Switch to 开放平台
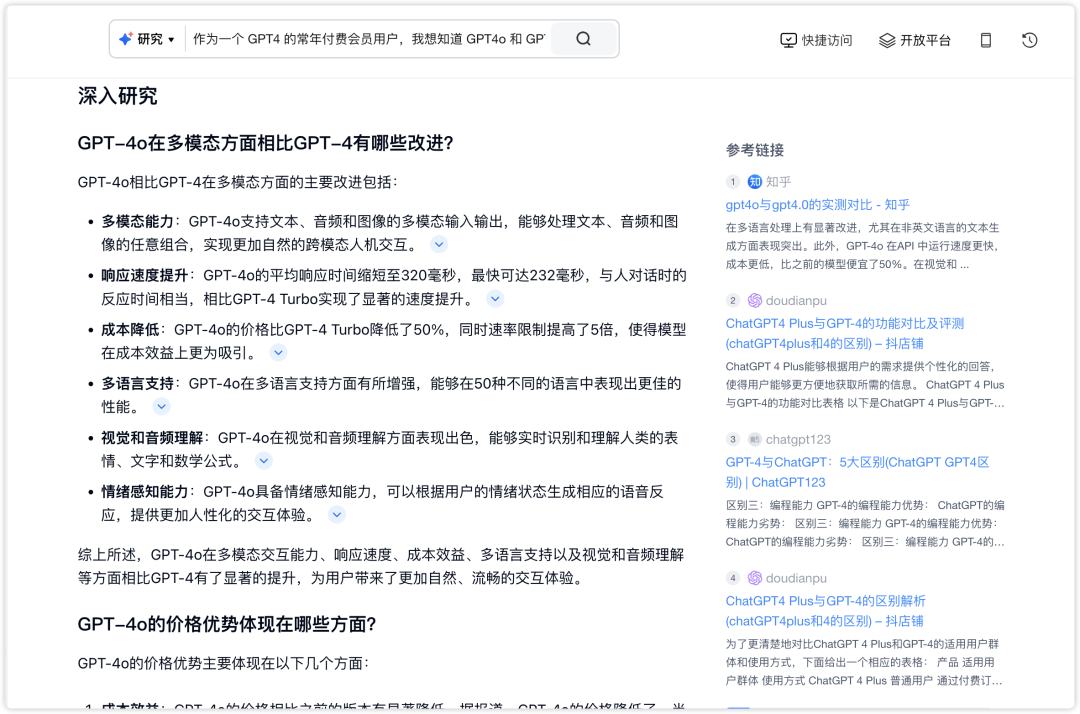Viewport: 1080px width, 714px height. point(924,40)
